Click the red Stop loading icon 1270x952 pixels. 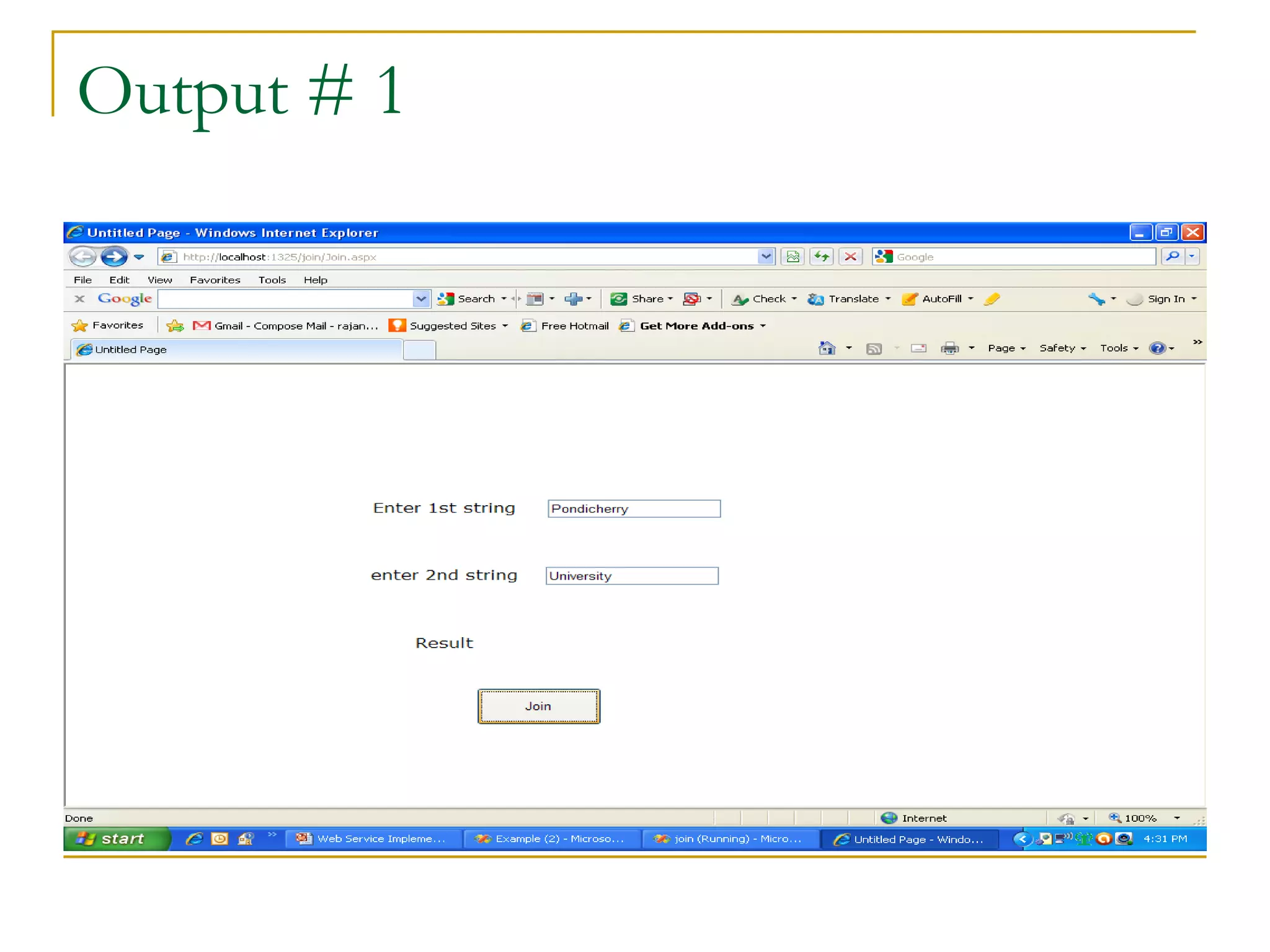point(851,257)
